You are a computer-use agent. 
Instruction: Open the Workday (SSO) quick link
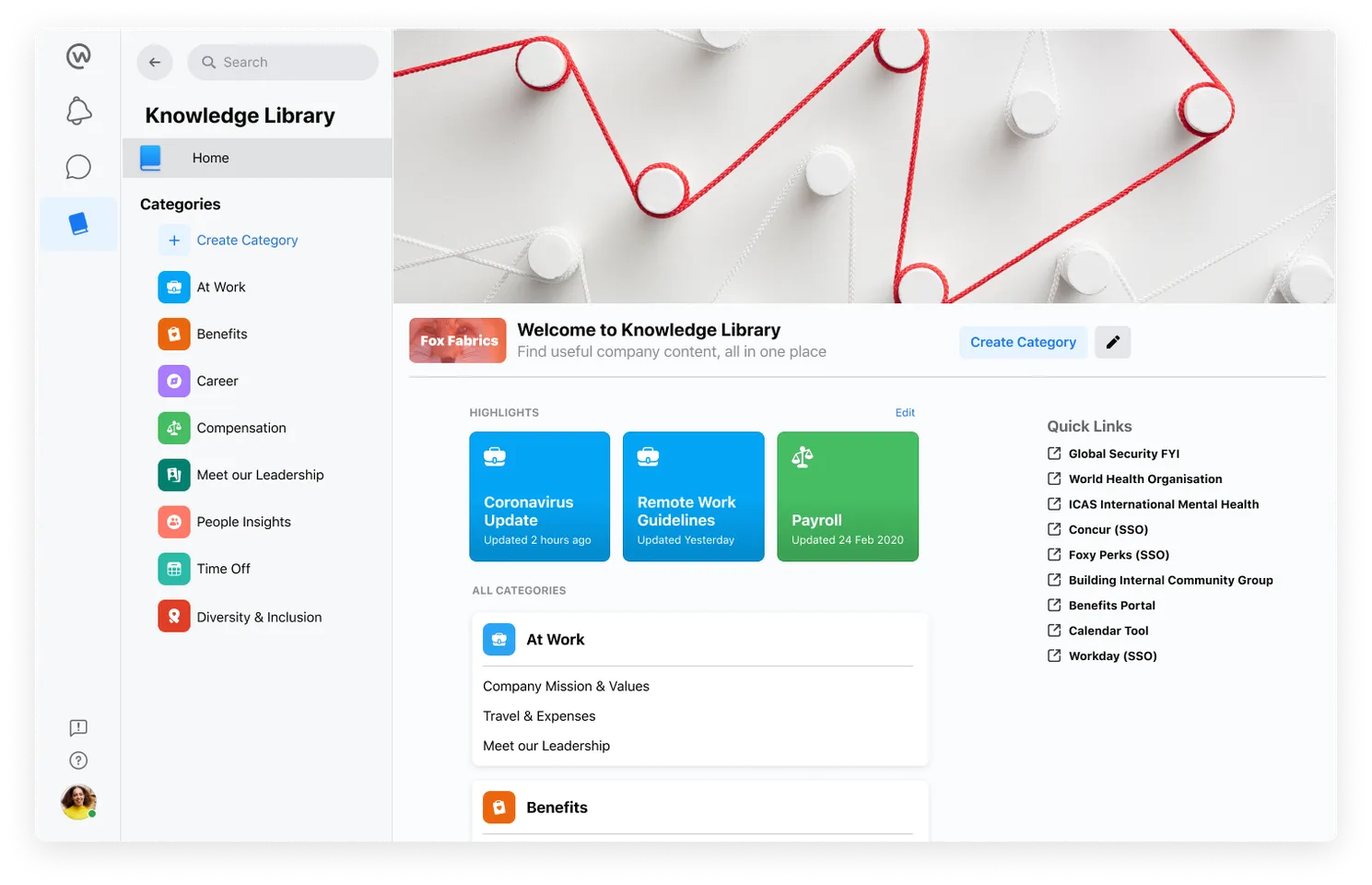click(x=1112, y=655)
